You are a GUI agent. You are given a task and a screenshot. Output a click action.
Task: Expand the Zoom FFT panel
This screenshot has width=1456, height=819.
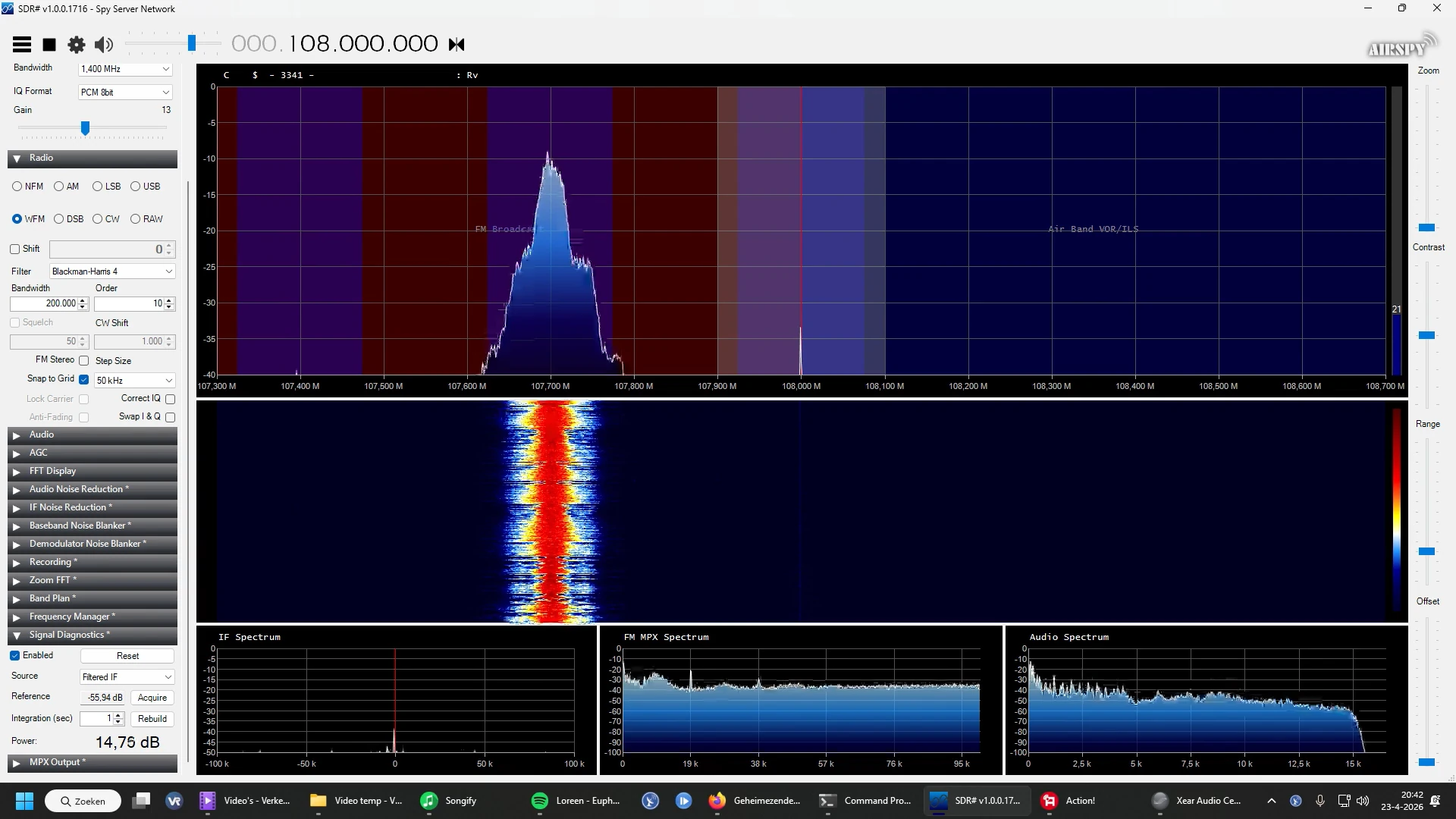tap(17, 581)
